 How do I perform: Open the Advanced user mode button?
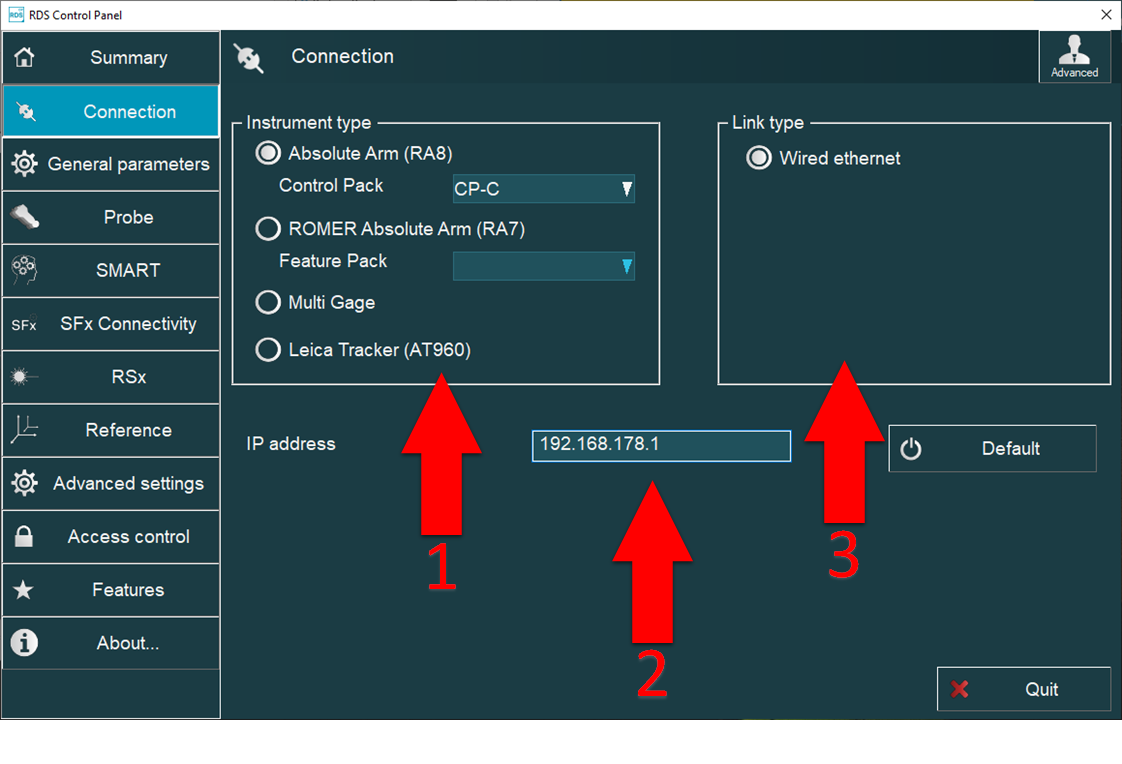[x=1074, y=56]
